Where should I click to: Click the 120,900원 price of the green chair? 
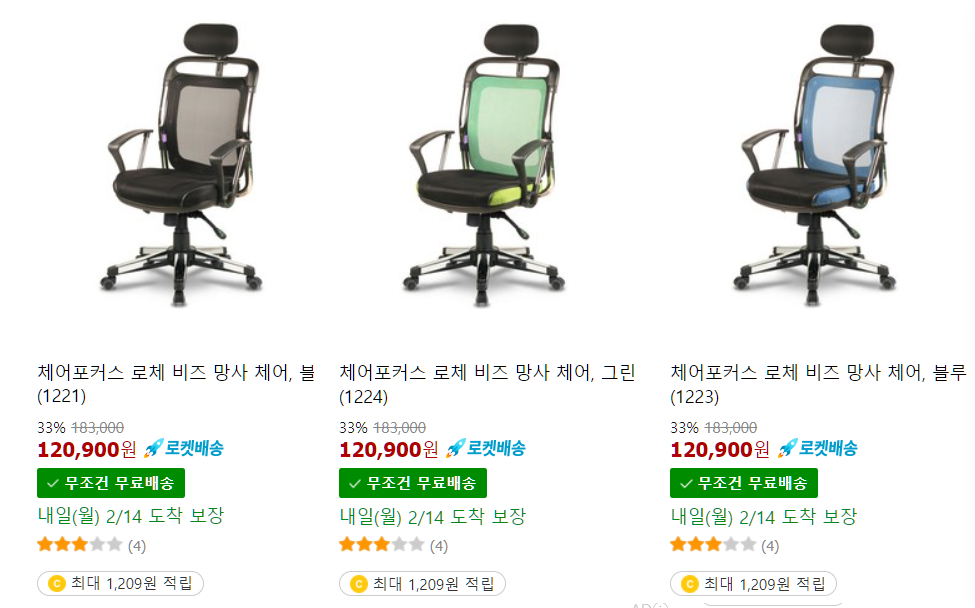coord(389,449)
